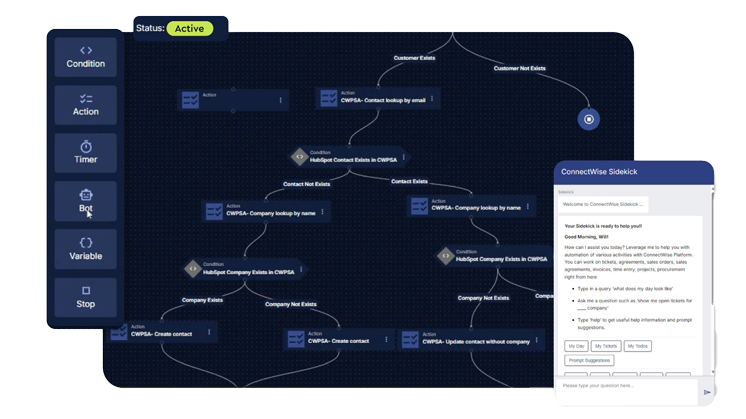
Task: Open options menu on HubSpot Contact Exists node
Action: 404,157
